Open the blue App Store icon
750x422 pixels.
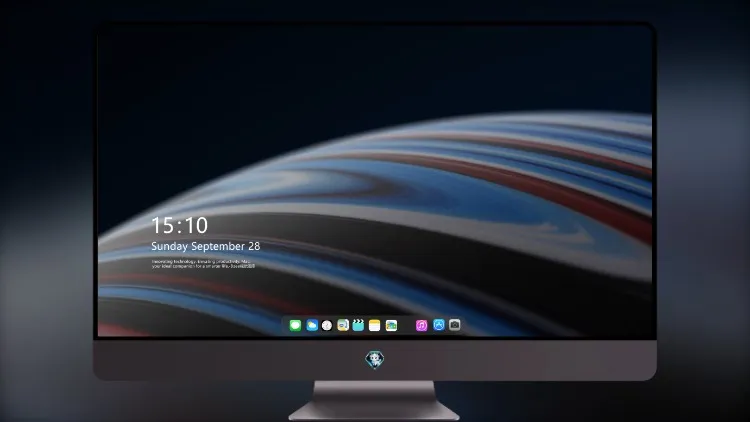point(439,325)
